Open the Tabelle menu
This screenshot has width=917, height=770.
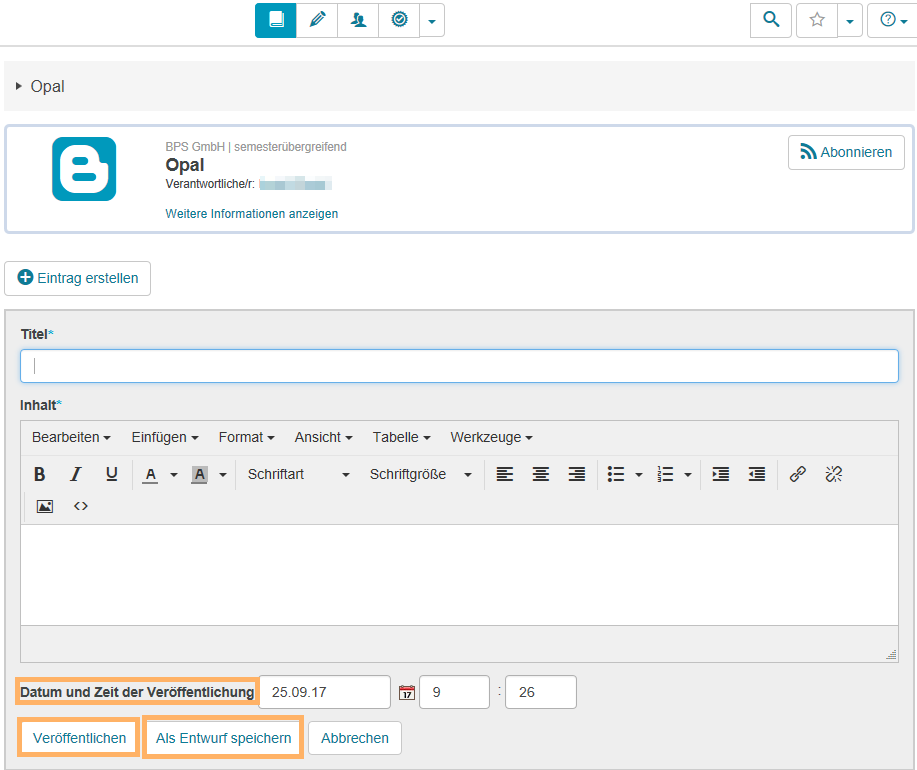(x=401, y=437)
